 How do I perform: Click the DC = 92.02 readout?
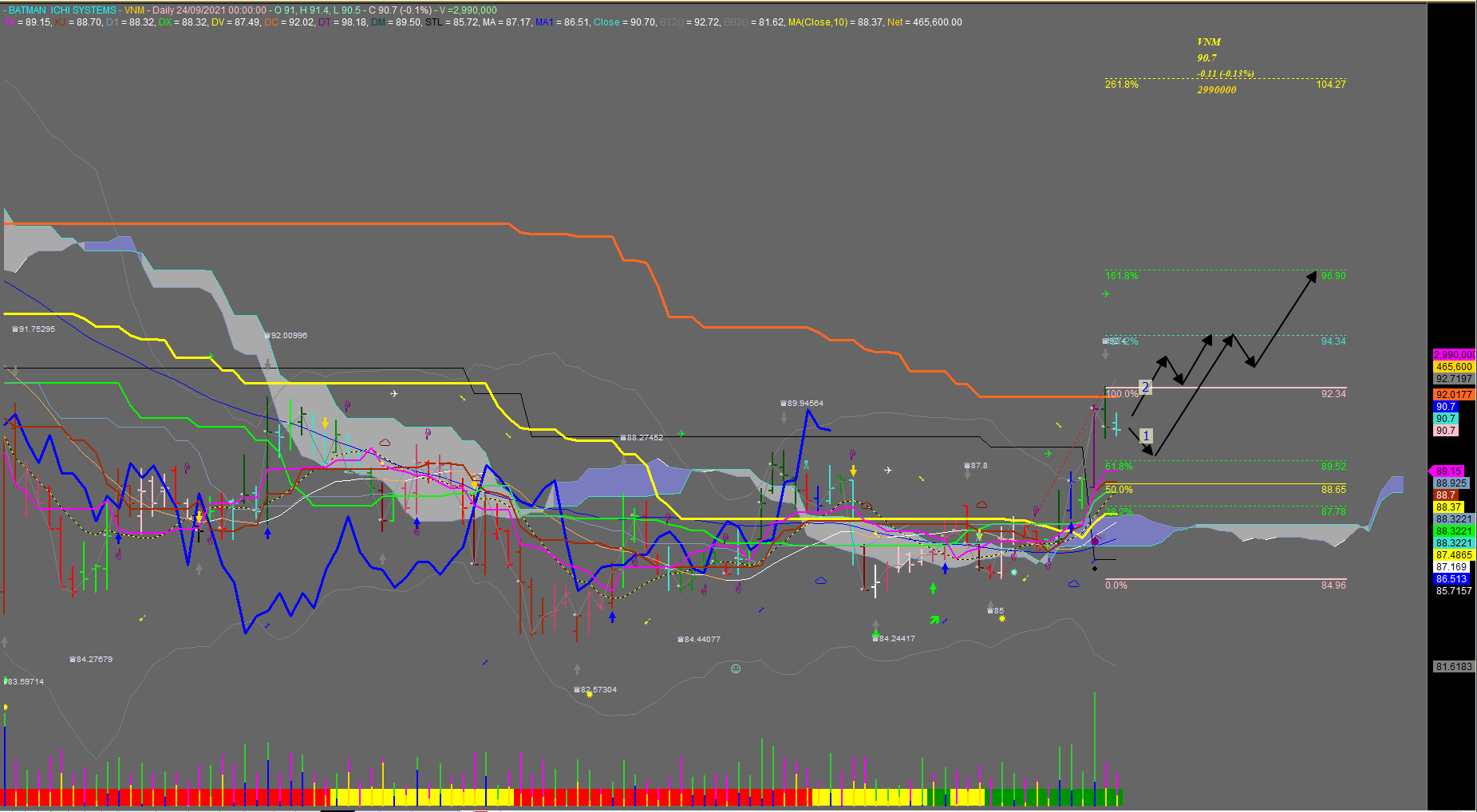pyautogui.click(x=289, y=22)
